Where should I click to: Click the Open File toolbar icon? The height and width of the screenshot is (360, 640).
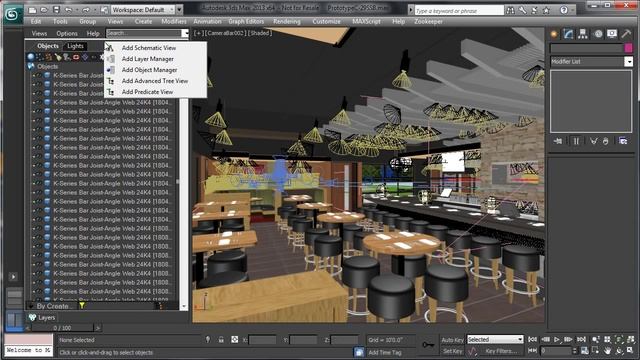click(x=44, y=10)
